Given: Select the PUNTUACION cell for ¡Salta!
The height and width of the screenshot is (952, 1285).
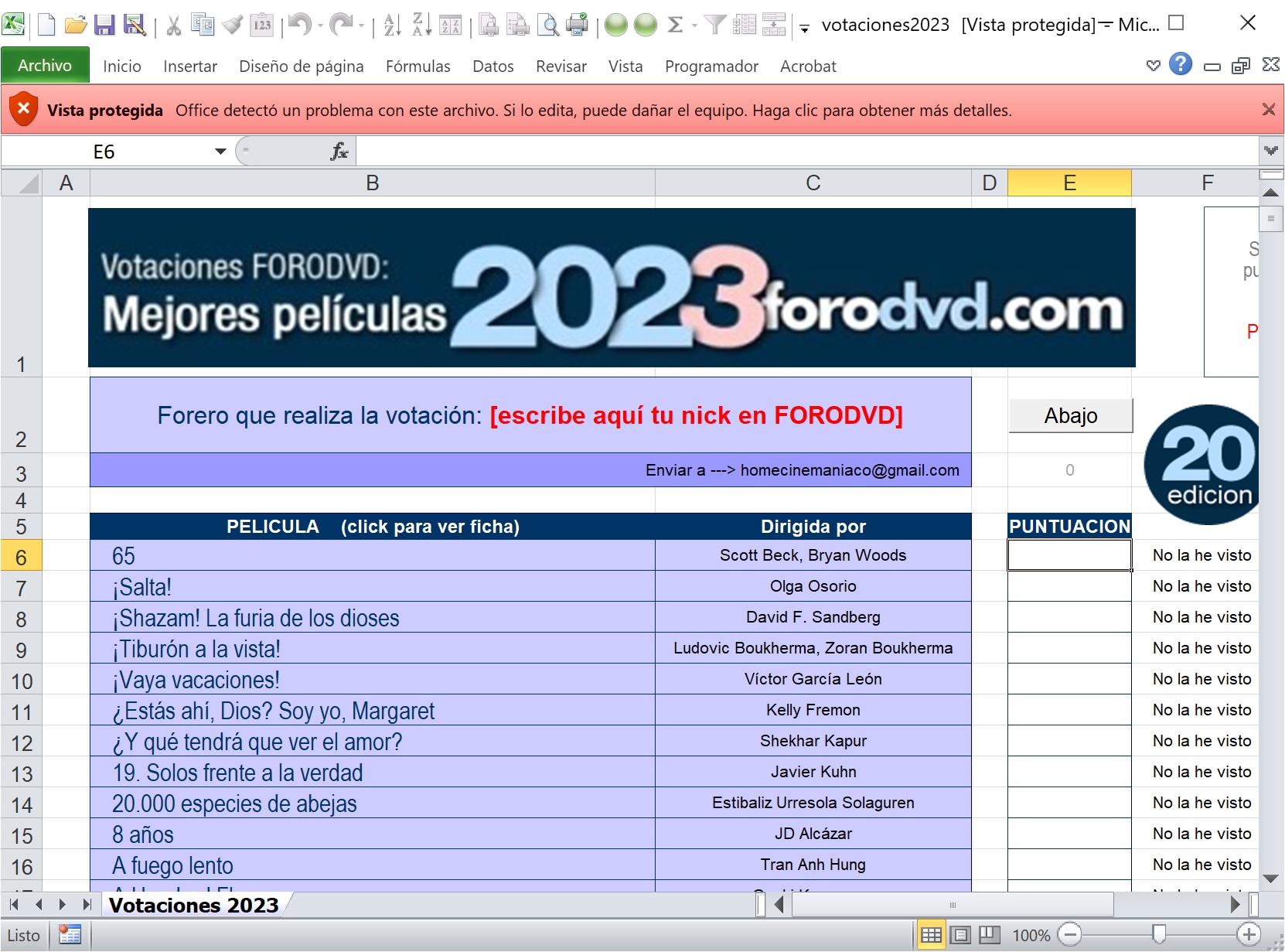Looking at the screenshot, I should point(1069,586).
